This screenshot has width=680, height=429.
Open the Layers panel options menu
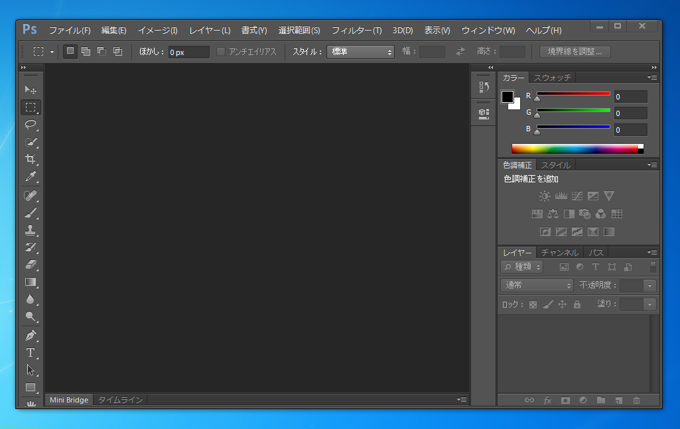[x=652, y=252]
